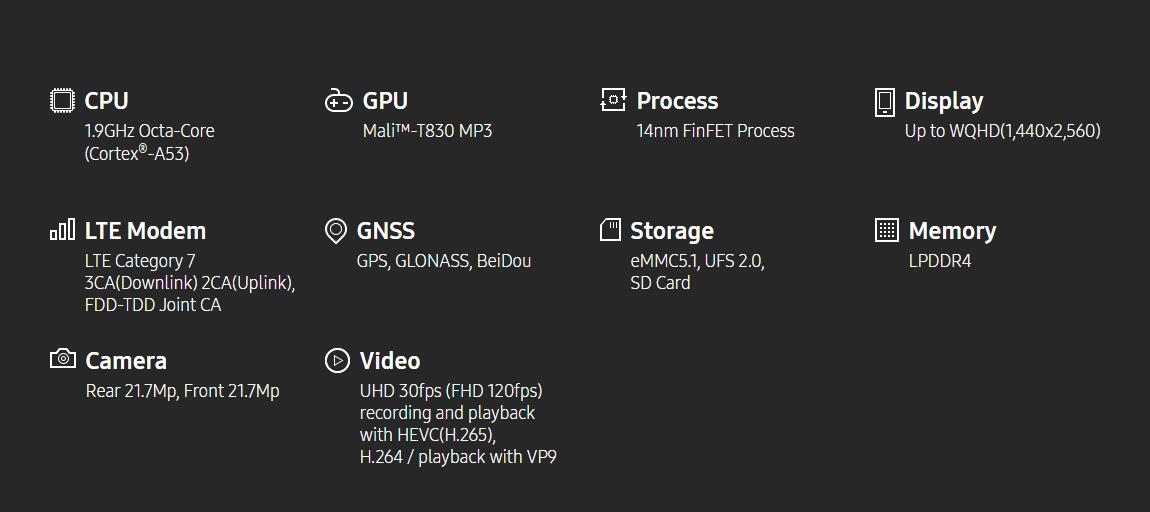This screenshot has width=1150, height=512.
Task: Click the Camera icon
Action: 63,359
